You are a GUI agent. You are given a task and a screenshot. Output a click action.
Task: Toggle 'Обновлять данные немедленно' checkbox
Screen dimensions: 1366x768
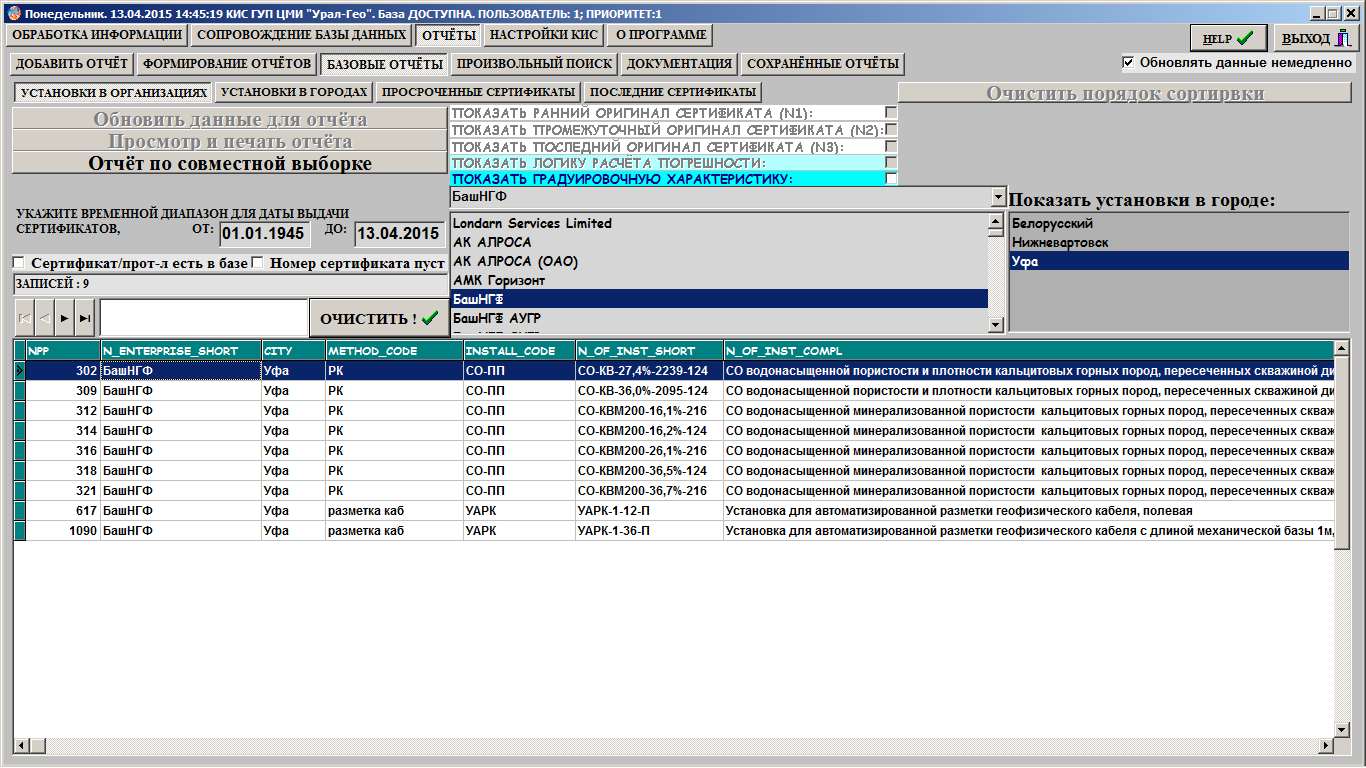point(1128,62)
